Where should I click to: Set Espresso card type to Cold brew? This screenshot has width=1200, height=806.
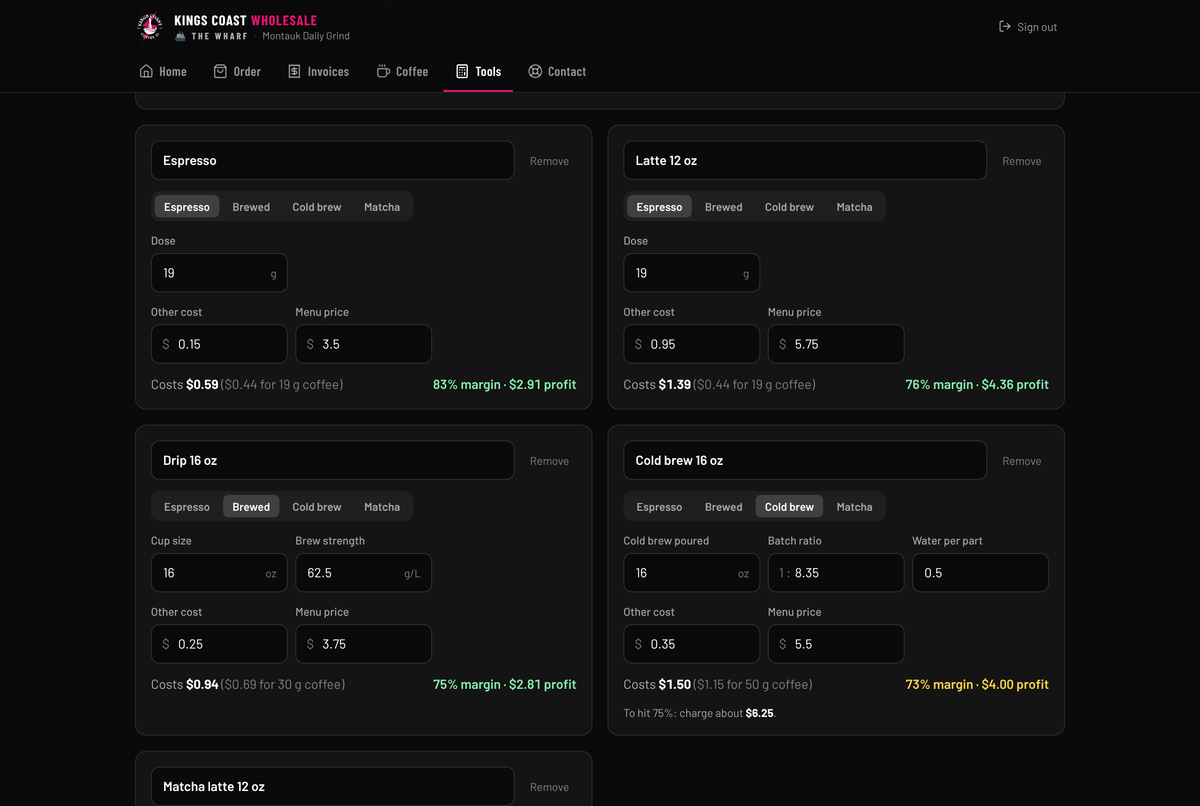[317, 207]
